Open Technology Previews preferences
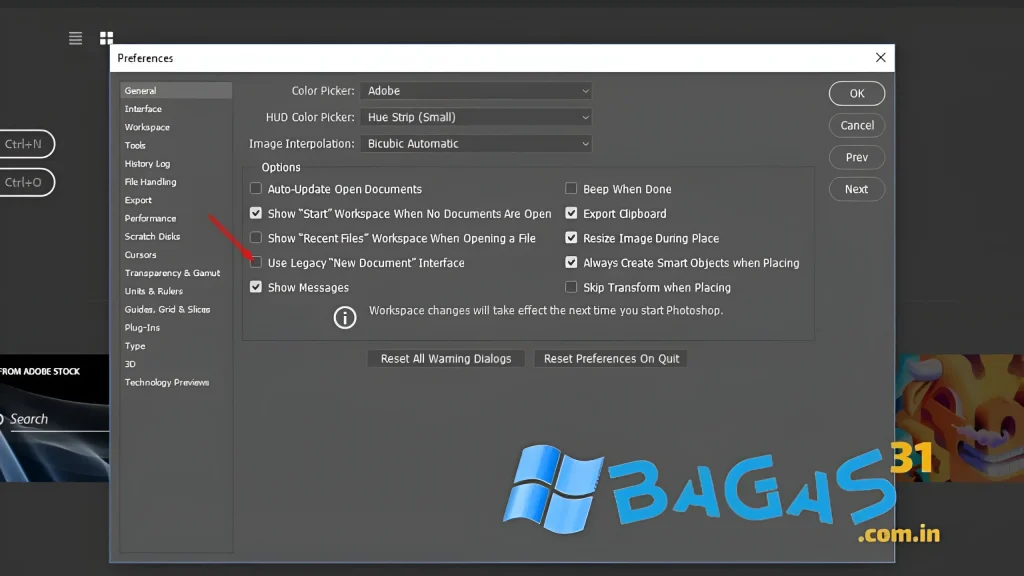The image size is (1024, 576). point(167,383)
